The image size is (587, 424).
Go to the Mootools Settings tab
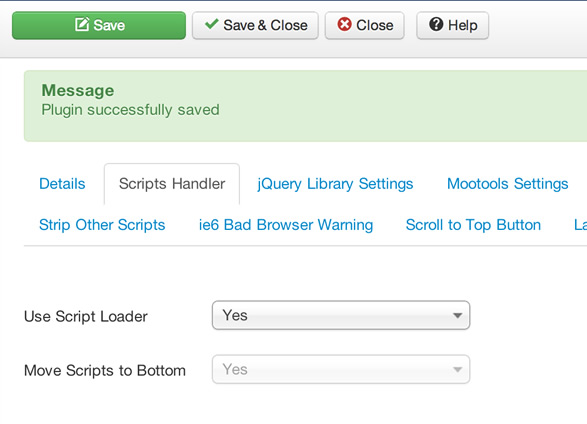click(x=508, y=184)
